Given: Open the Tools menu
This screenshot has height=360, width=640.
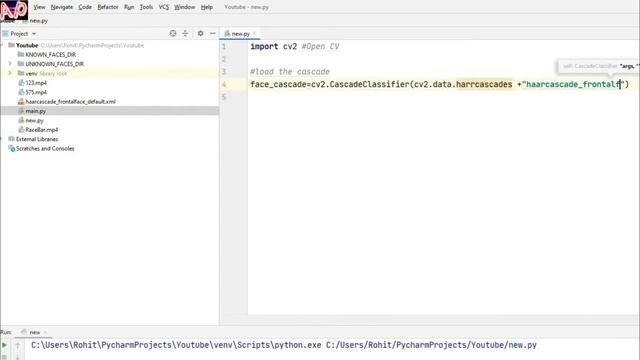Looking at the screenshot, I should (146, 7).
